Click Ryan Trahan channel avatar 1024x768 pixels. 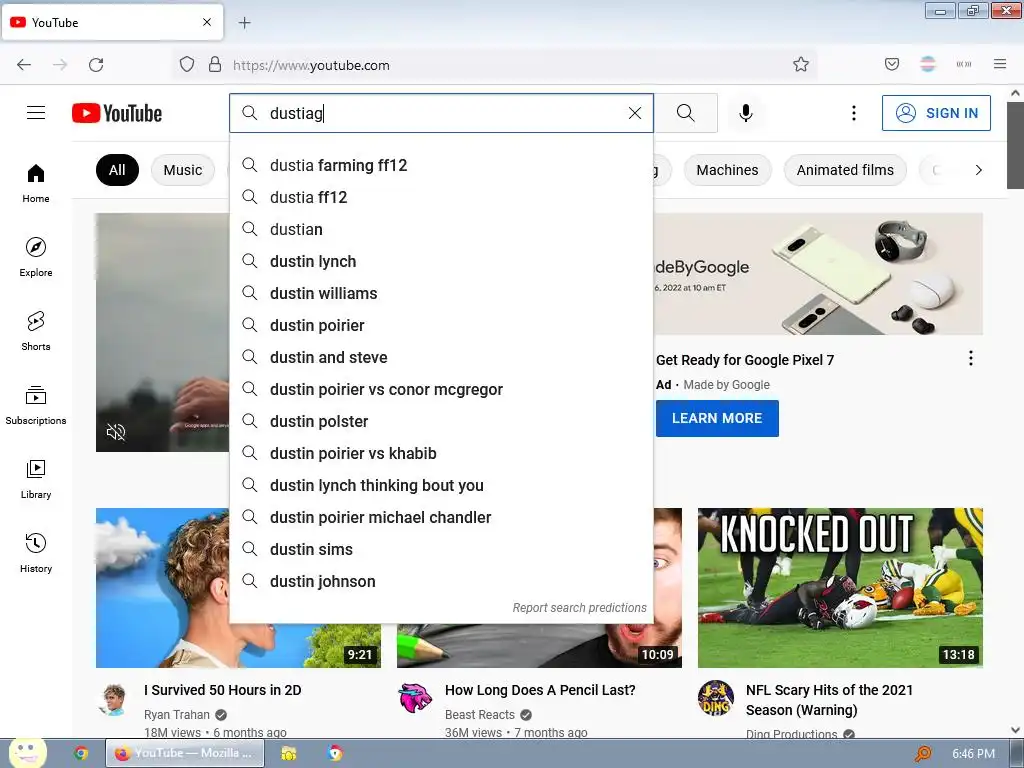114,699
